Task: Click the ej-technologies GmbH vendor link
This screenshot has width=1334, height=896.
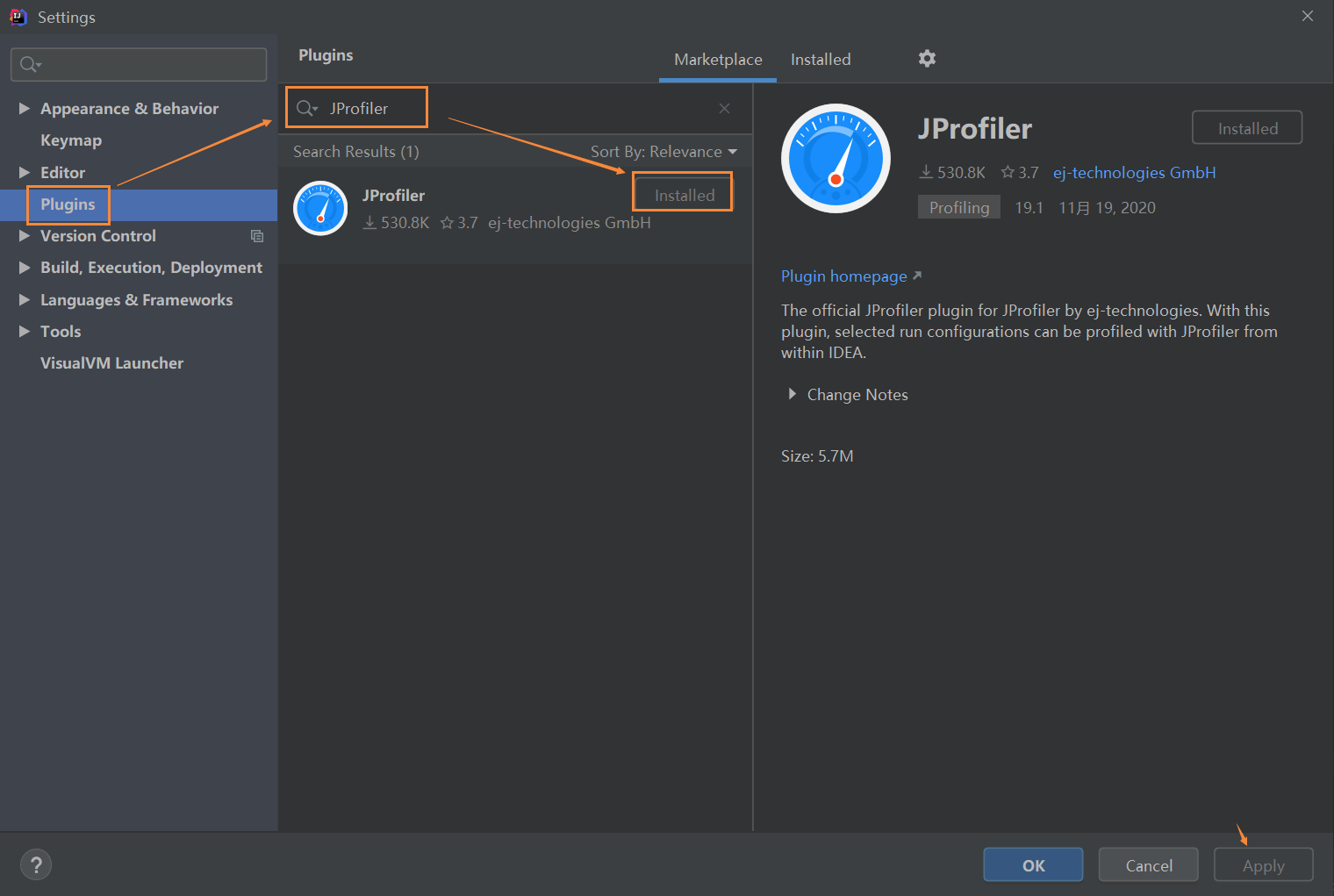Action: pyautogui.click(x=1134, y=173)
